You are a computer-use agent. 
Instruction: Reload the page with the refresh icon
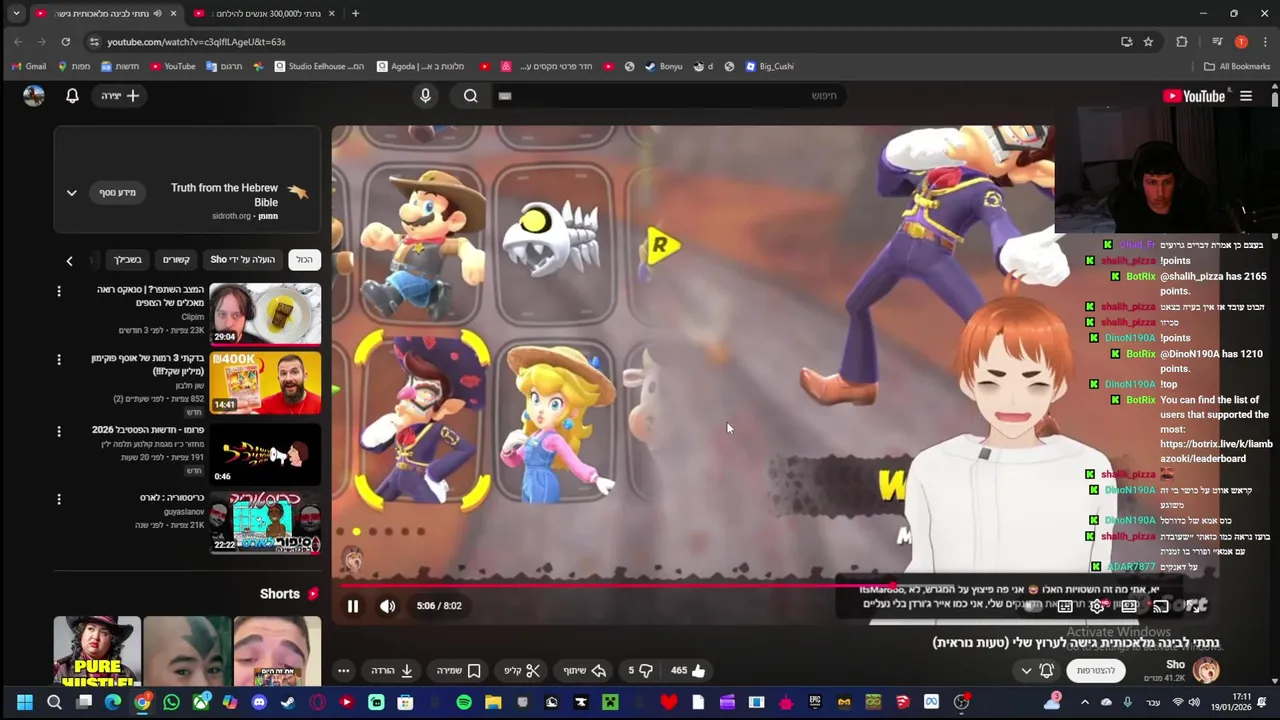click(66, 42)
